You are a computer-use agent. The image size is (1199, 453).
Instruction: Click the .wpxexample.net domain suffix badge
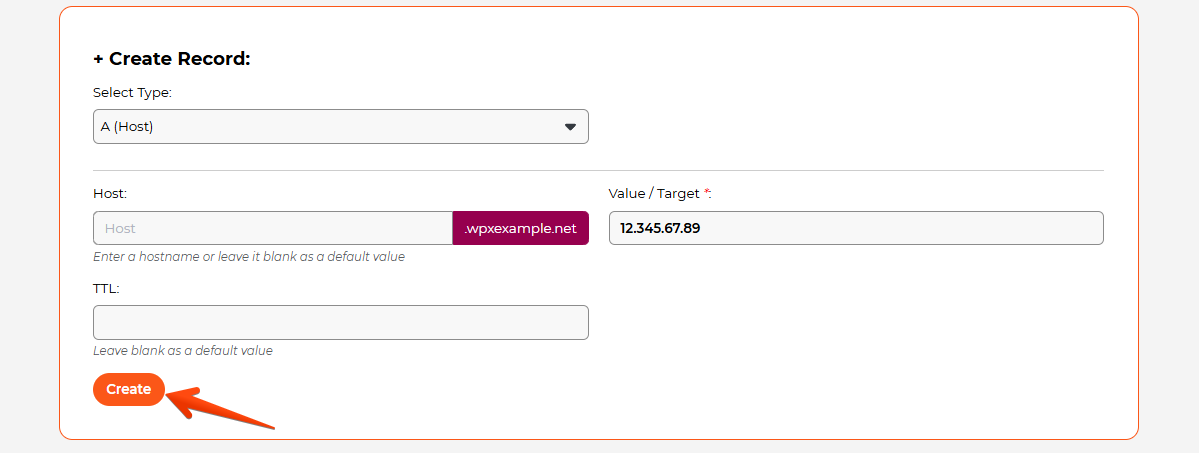520,228
